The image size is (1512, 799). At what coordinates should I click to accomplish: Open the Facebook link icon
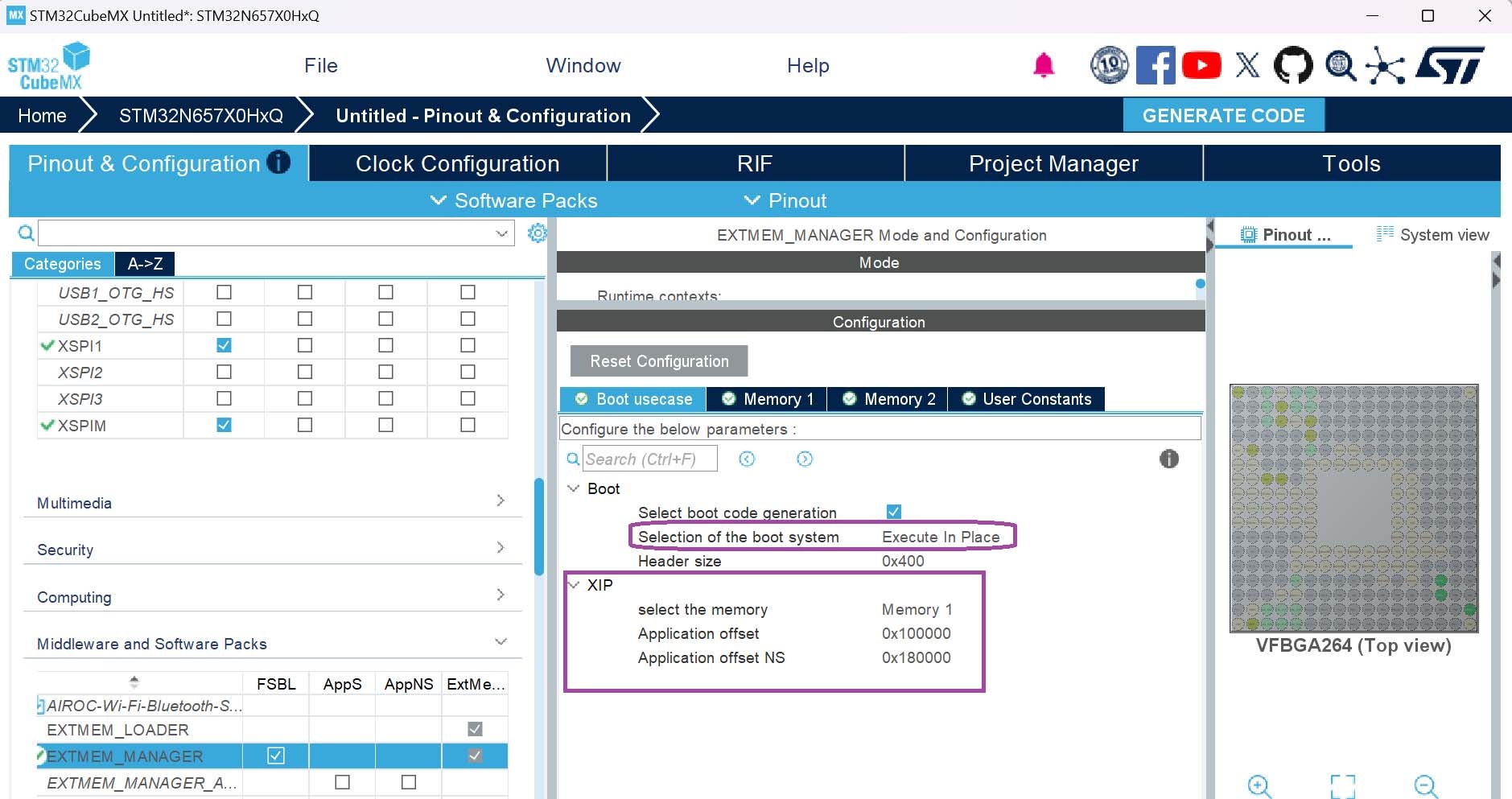(1156, 65)
